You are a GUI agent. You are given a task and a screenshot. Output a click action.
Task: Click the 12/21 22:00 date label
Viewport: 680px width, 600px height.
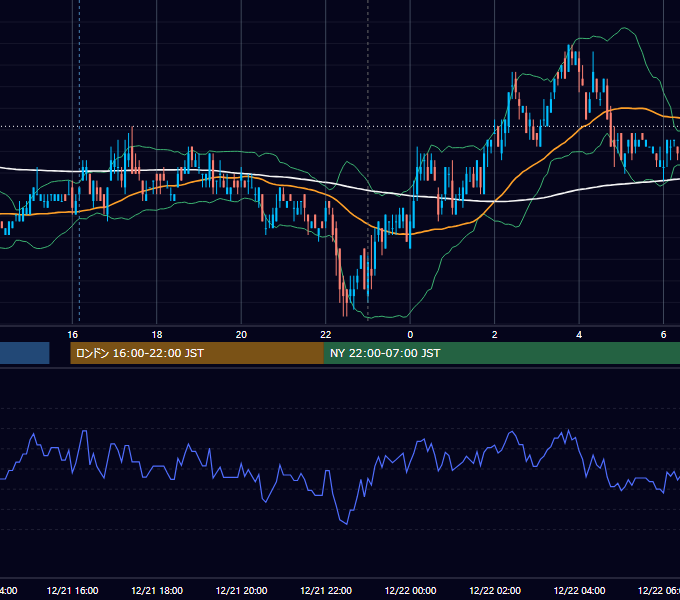click(326, 590)
